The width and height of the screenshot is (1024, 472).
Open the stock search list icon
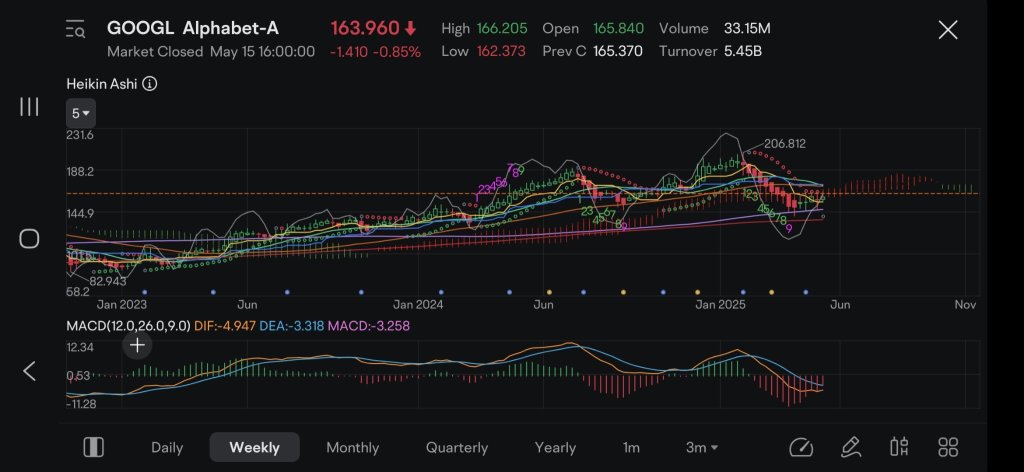75,29
